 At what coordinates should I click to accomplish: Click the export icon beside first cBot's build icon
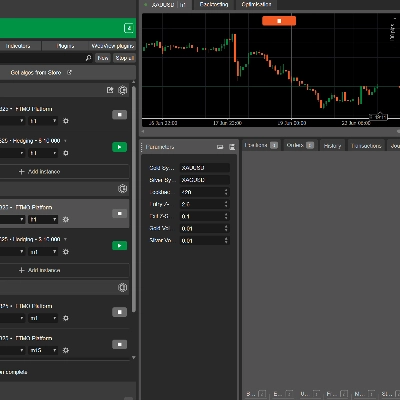(x=110, y=90)
